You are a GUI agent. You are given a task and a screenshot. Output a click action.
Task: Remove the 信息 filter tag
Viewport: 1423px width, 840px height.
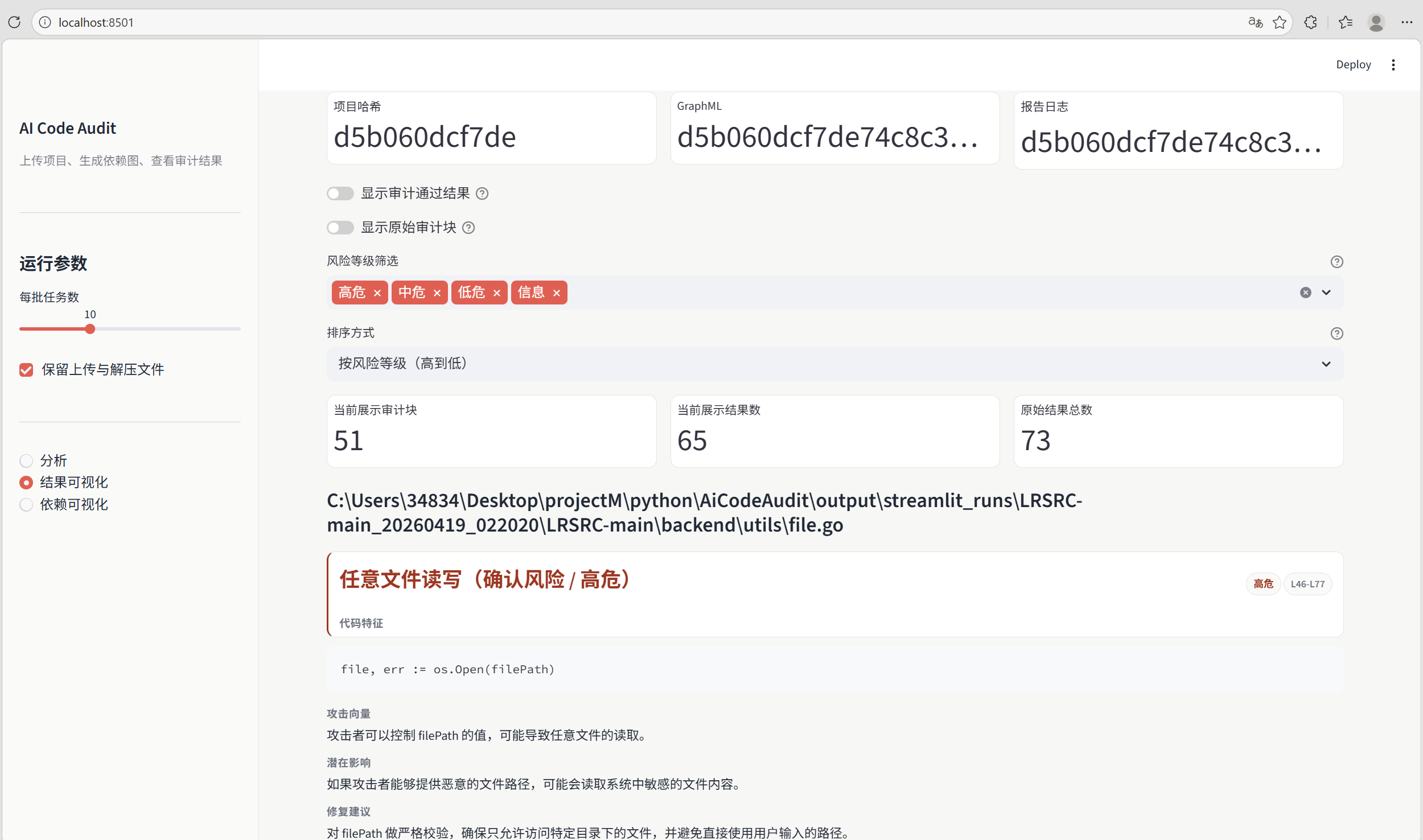pyautogui.click(x=557, y=293)
